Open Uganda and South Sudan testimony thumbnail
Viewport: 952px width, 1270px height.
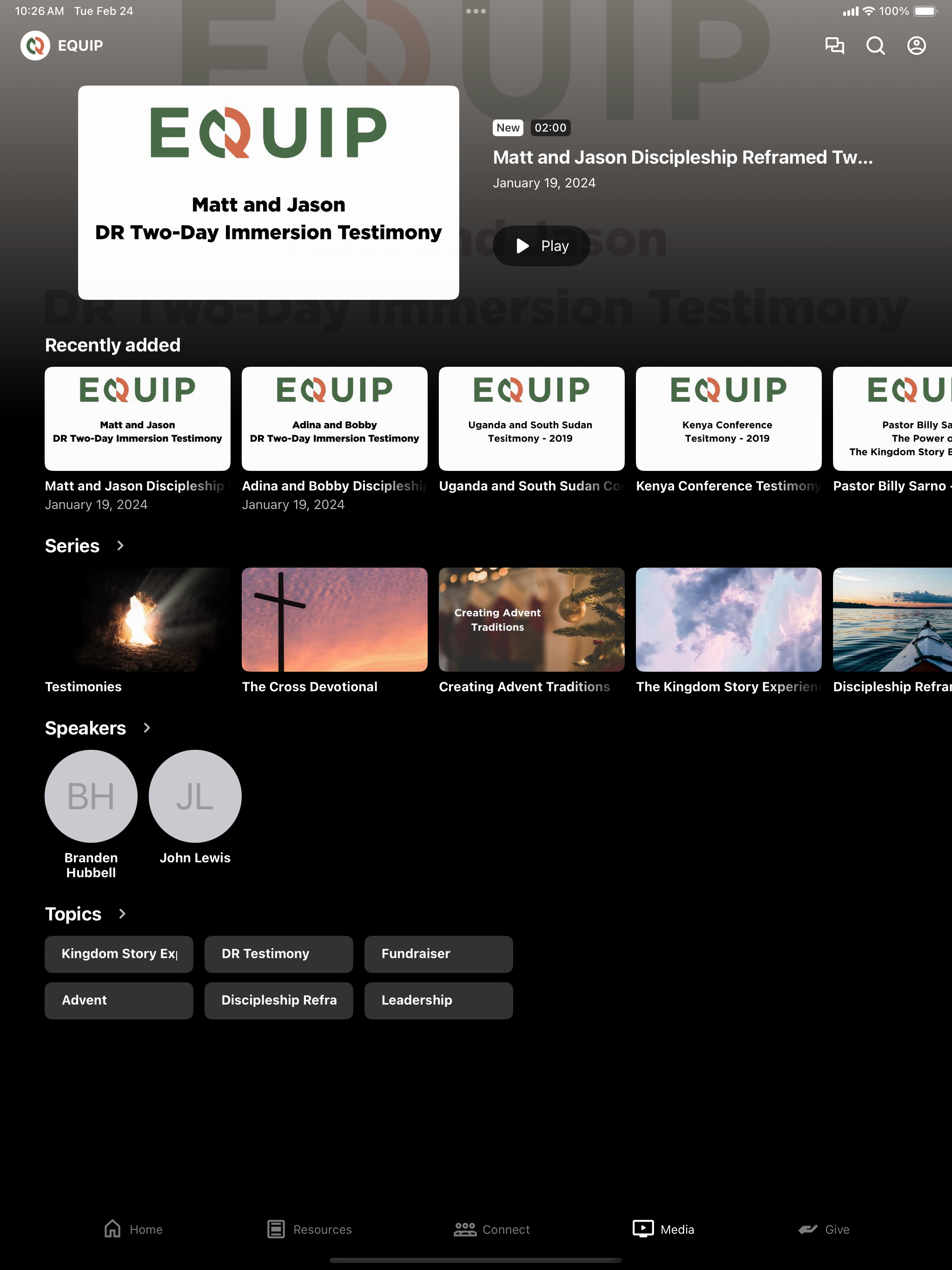532,418
